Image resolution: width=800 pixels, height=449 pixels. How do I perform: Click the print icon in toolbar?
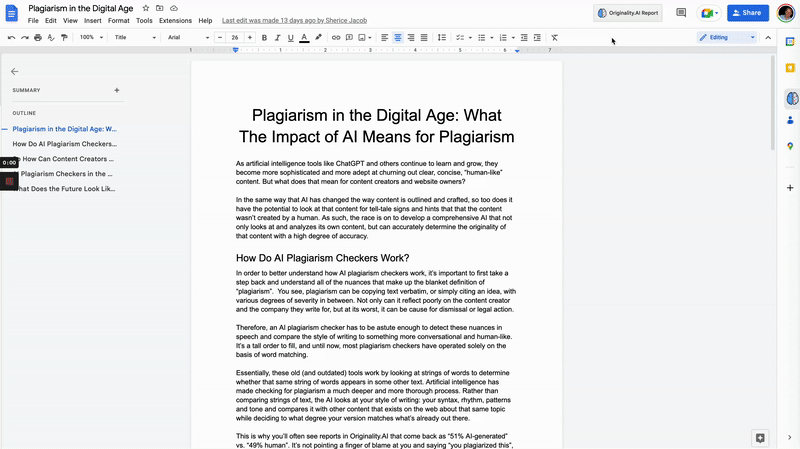point(38,37)
